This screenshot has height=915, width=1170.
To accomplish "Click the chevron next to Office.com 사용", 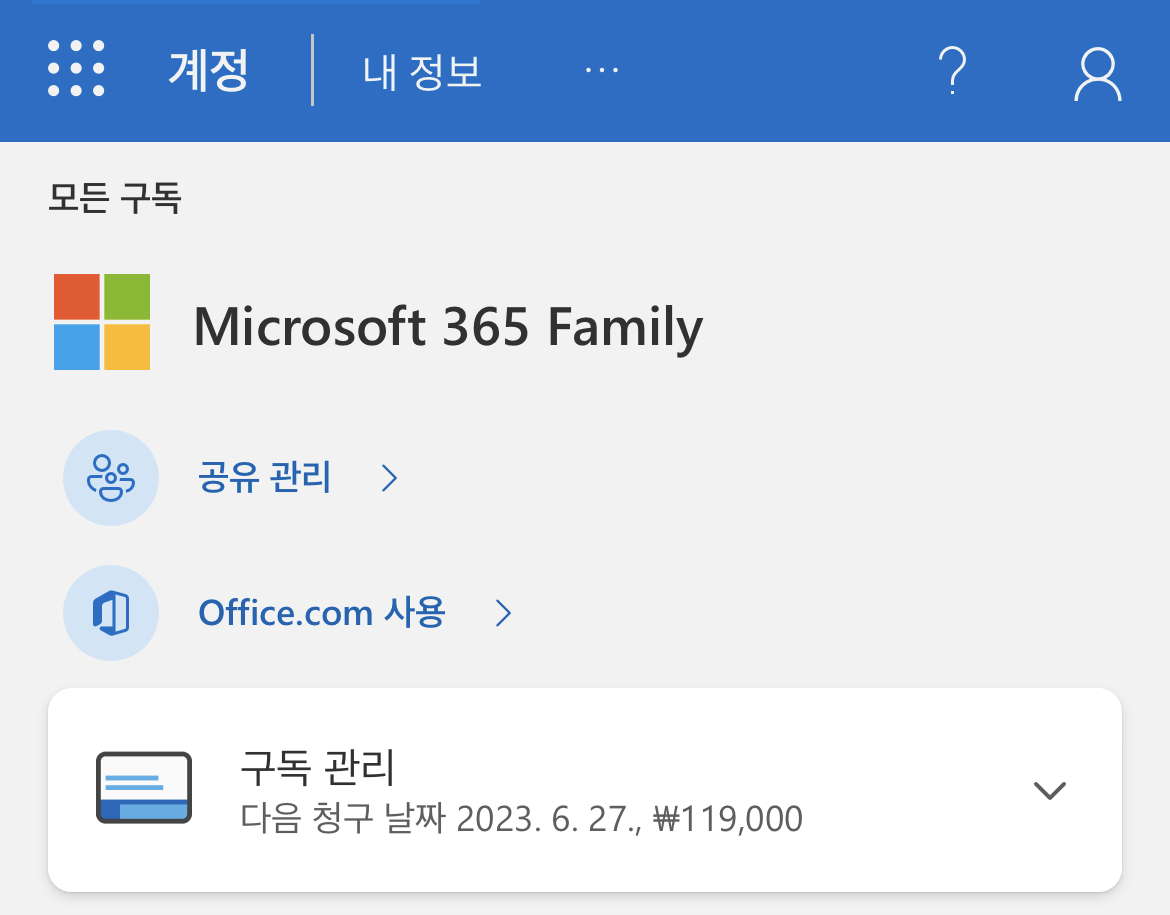I will coord(504,613).
